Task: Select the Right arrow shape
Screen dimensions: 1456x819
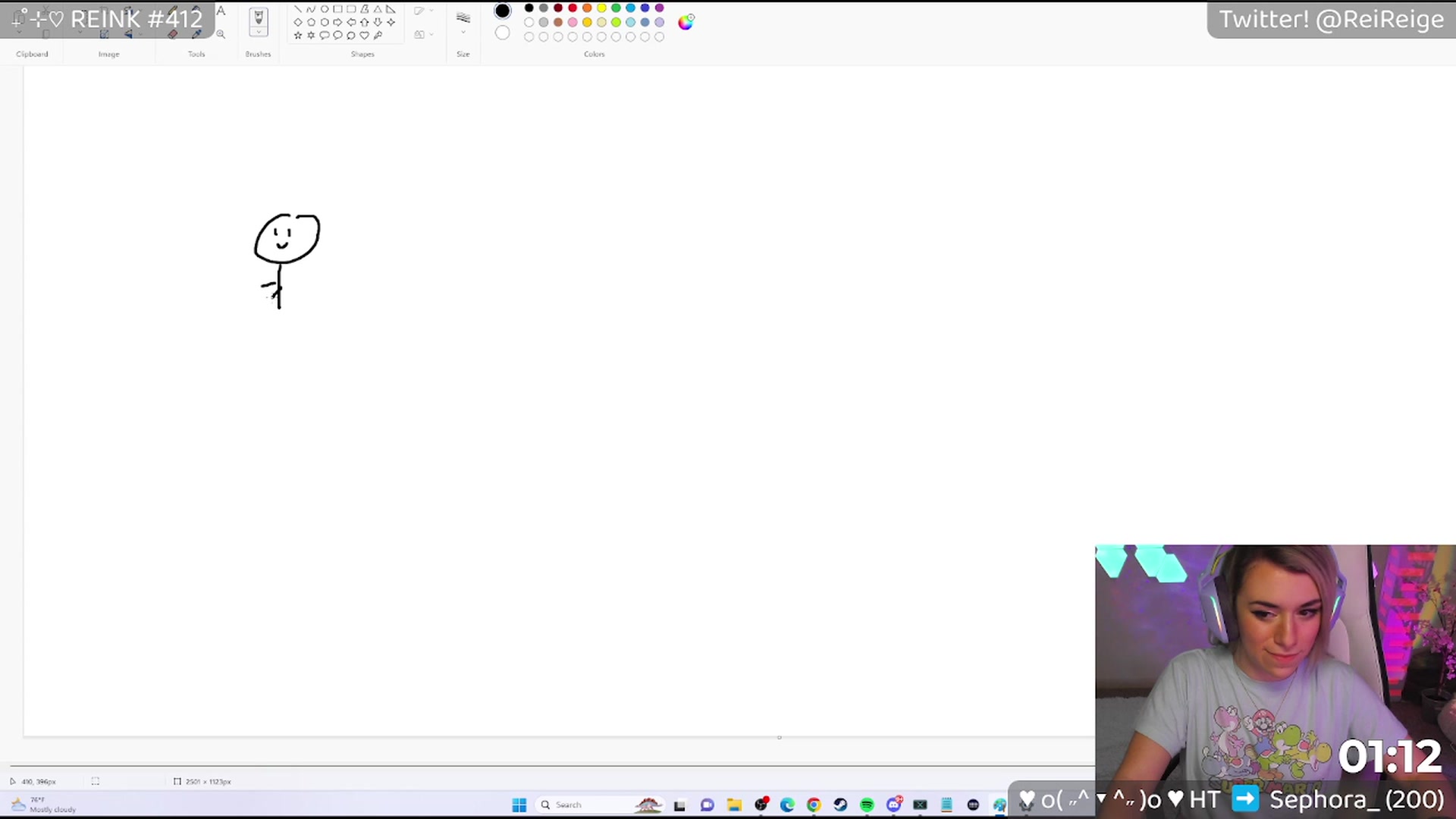Action: [x=337, y=22]
